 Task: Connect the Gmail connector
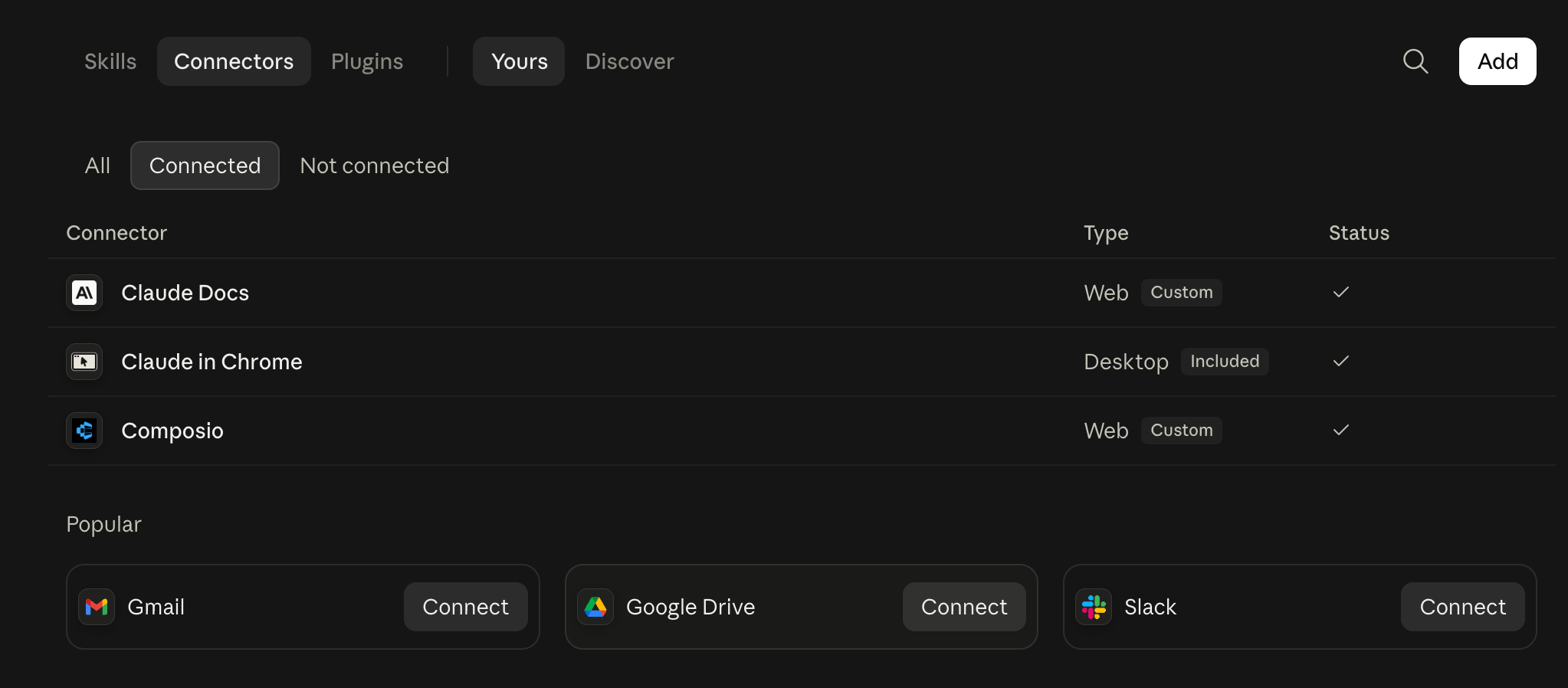[x=466, y=607]
